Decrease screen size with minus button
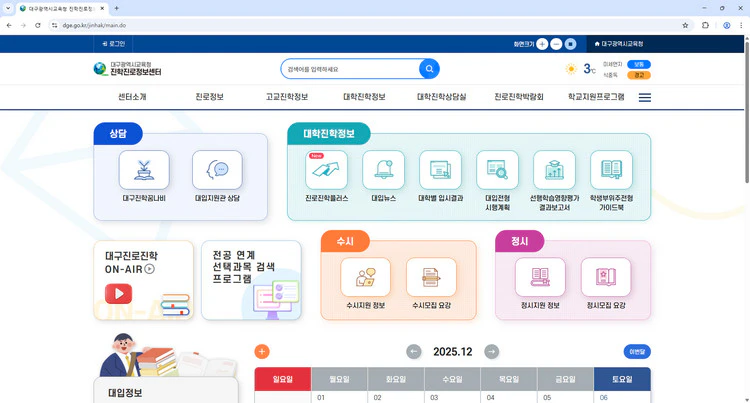750x403 pixels. (556, 44)
